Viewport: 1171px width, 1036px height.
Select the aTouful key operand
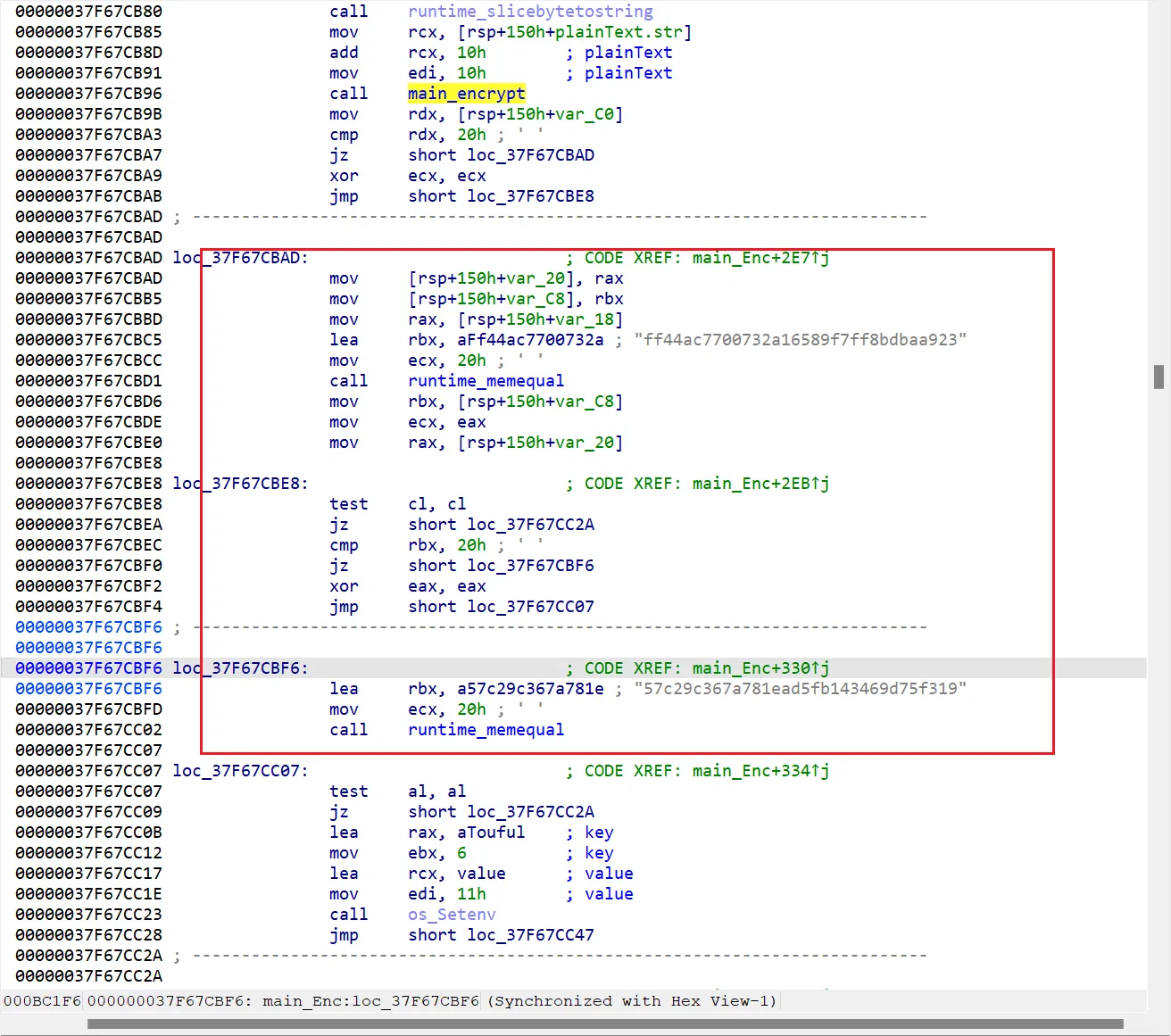(491, 833)
